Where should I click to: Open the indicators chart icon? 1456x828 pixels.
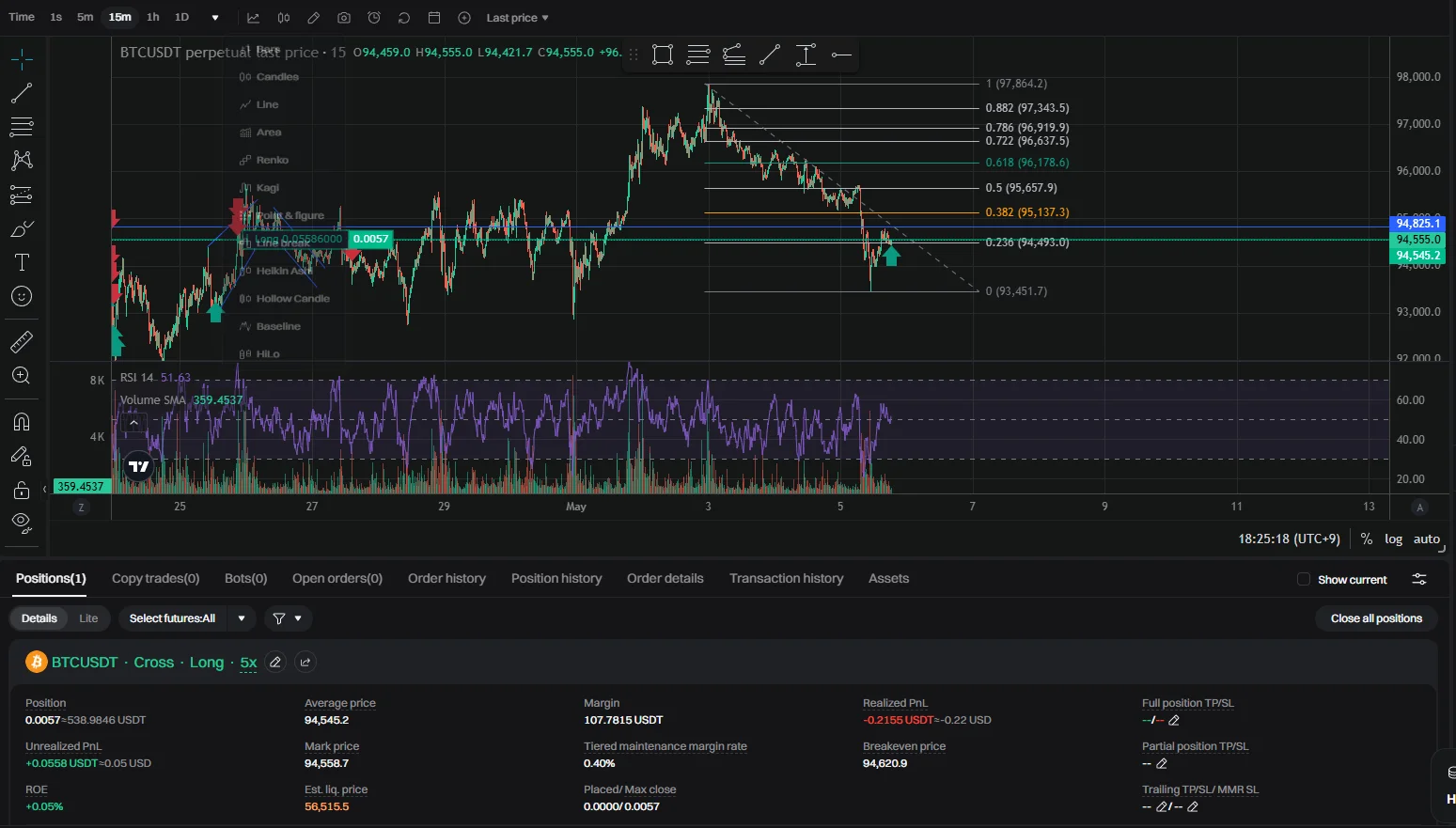tap(254, 18)
